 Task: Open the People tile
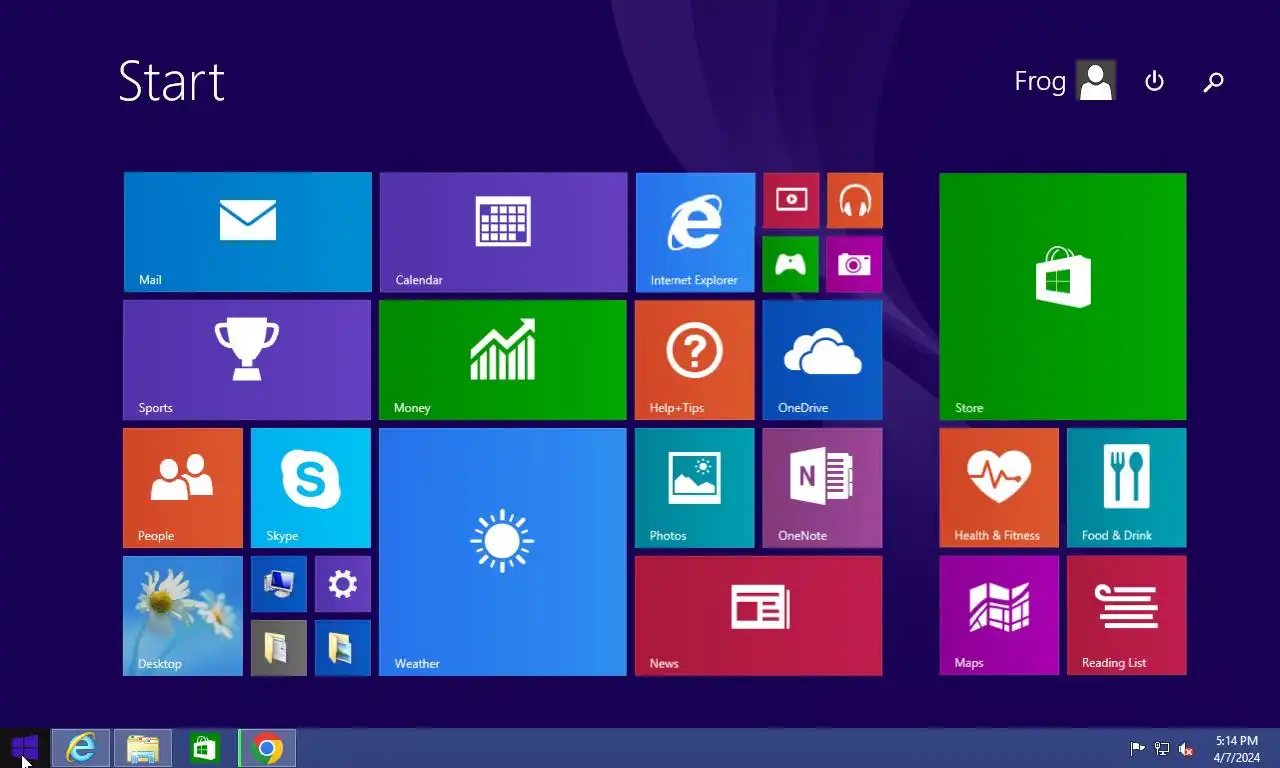pos(183,488)
